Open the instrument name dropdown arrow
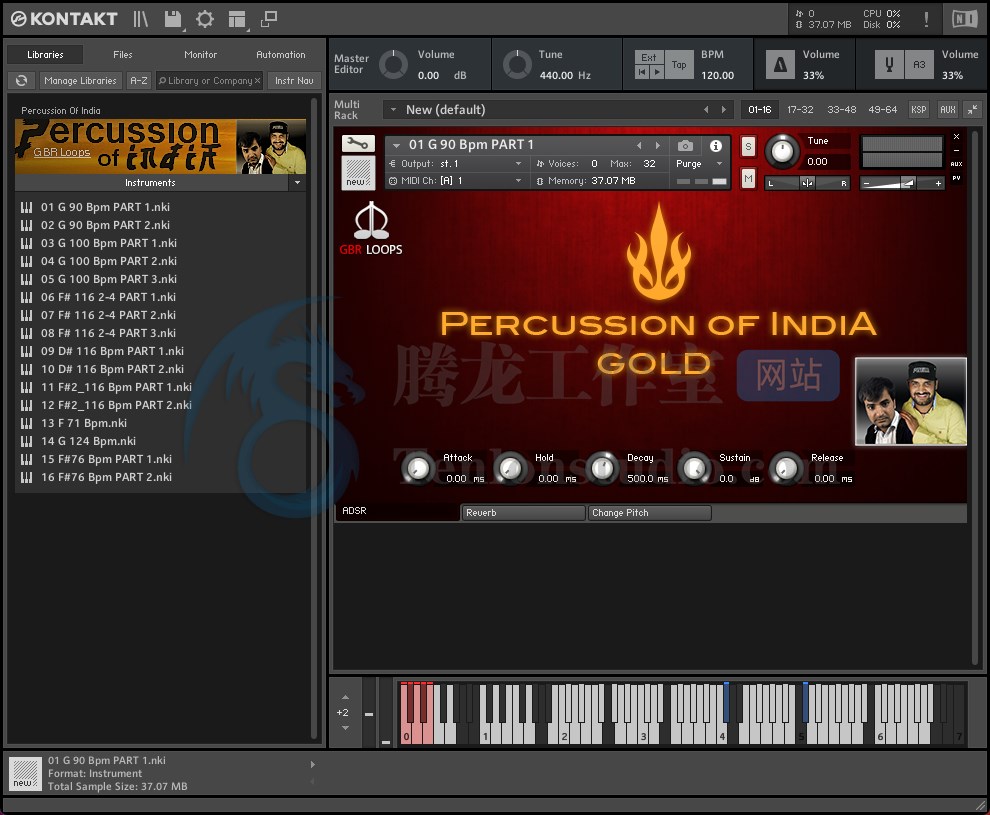 (397, 145)
